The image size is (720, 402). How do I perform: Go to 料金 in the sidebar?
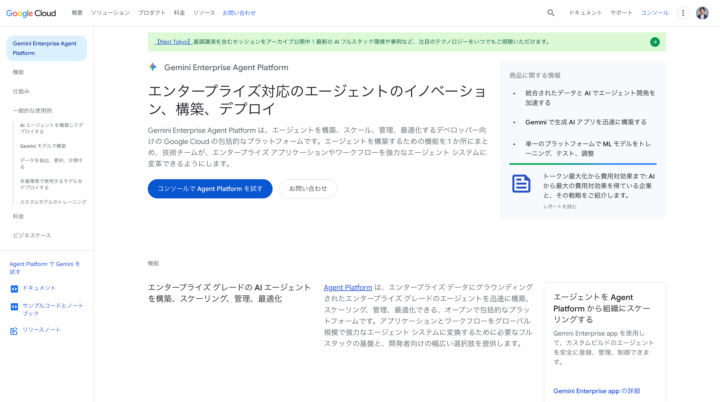pyautogui.click(x=18, y=216)
